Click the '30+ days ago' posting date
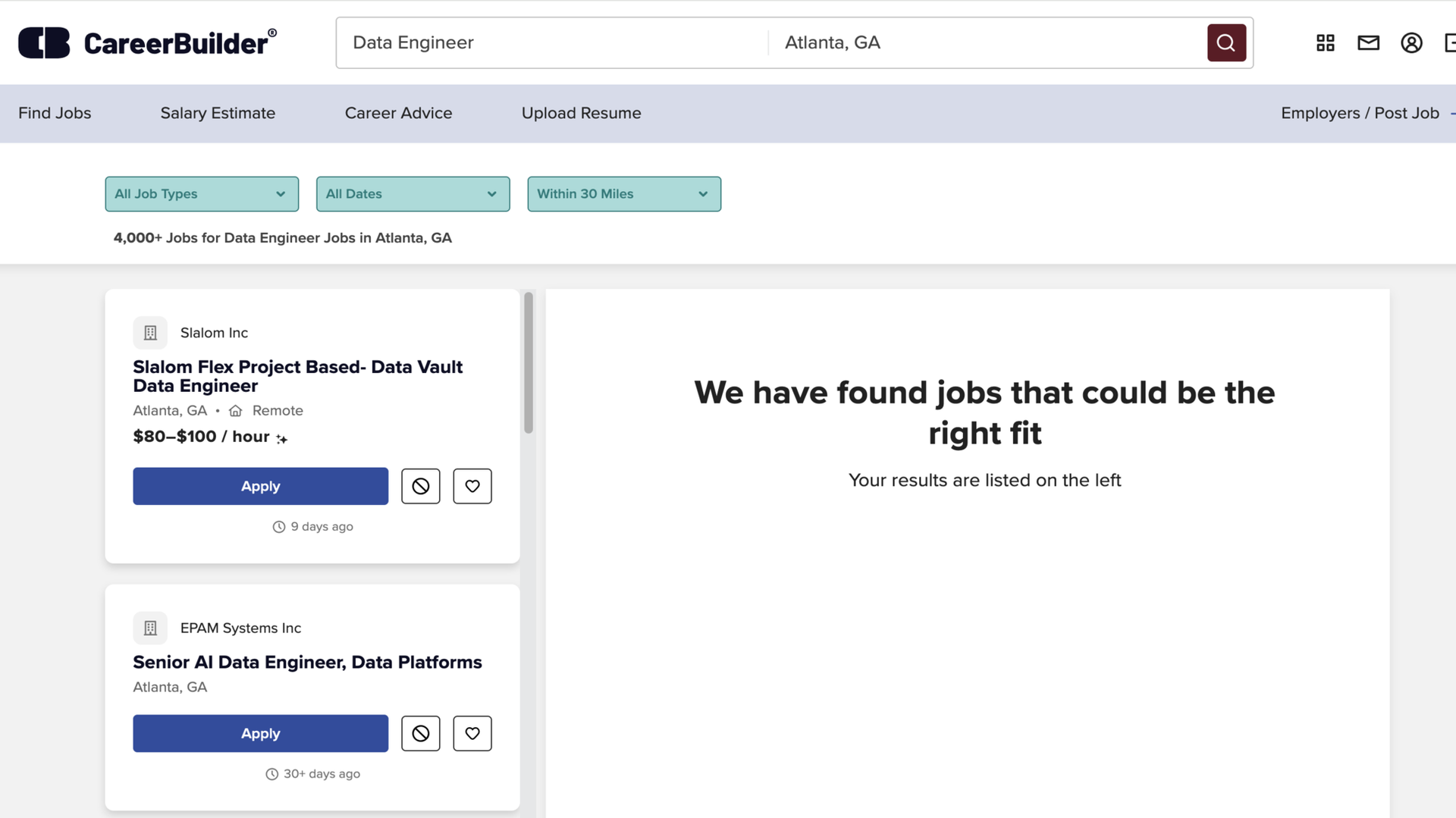This screenshot has width=1456, height=818. coord(322,773)
